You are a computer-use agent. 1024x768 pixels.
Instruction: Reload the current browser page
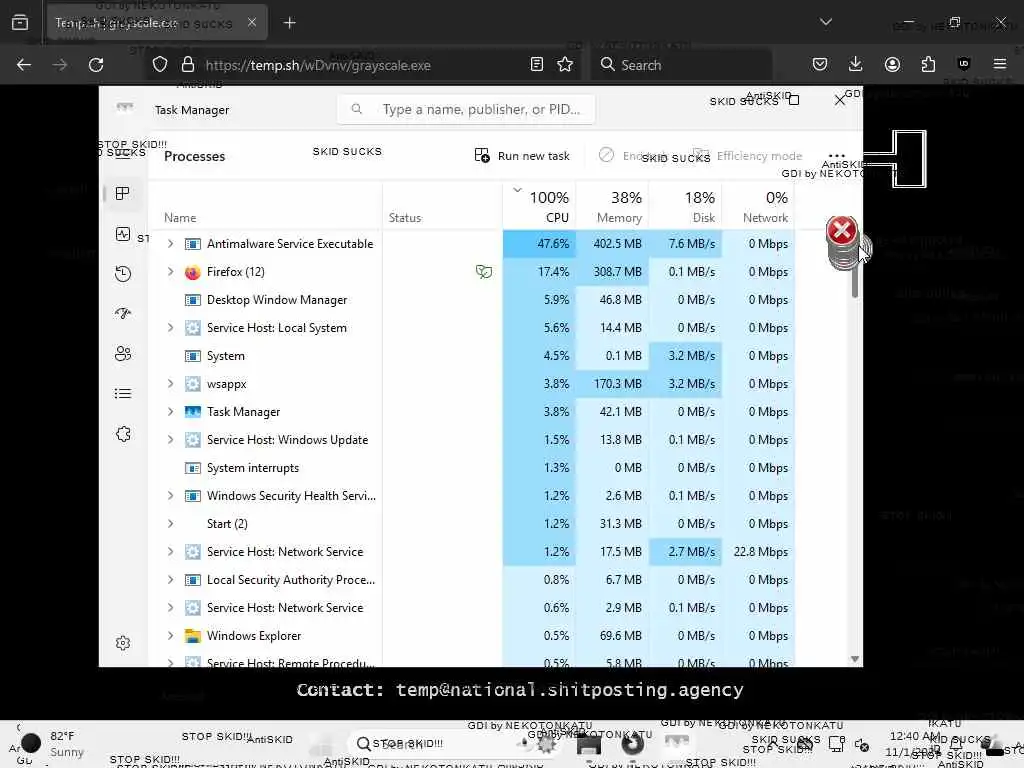[96, 65]
